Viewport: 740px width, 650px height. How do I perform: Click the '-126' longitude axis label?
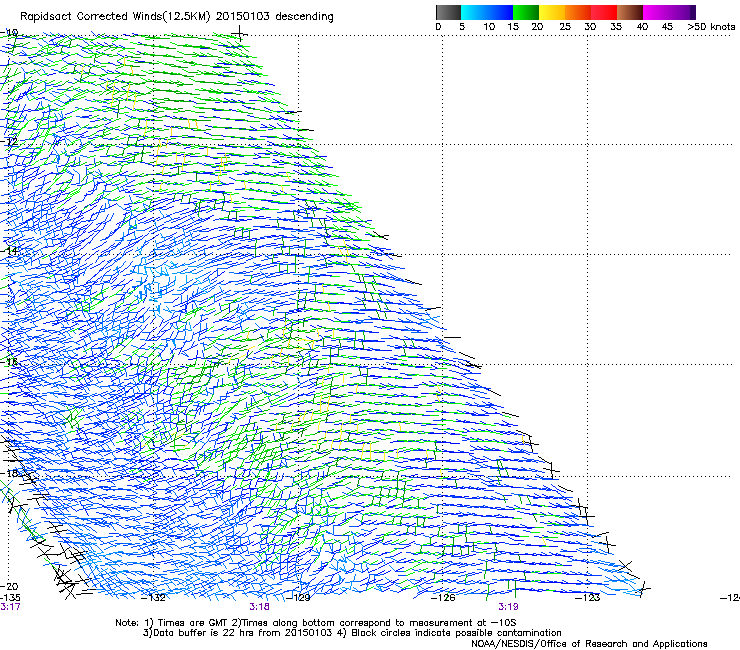(443, 598)
